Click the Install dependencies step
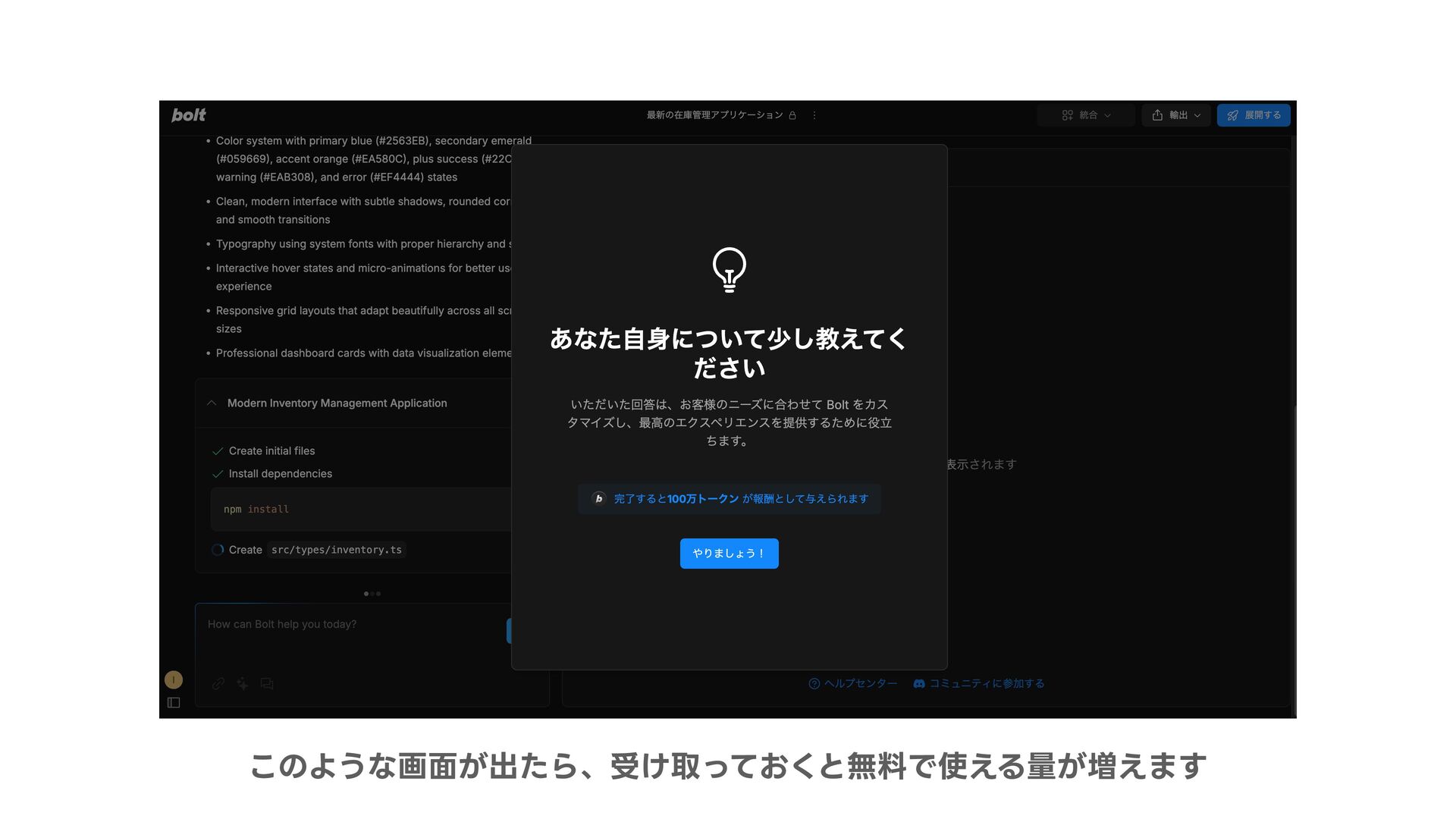 tap(281, 474)
